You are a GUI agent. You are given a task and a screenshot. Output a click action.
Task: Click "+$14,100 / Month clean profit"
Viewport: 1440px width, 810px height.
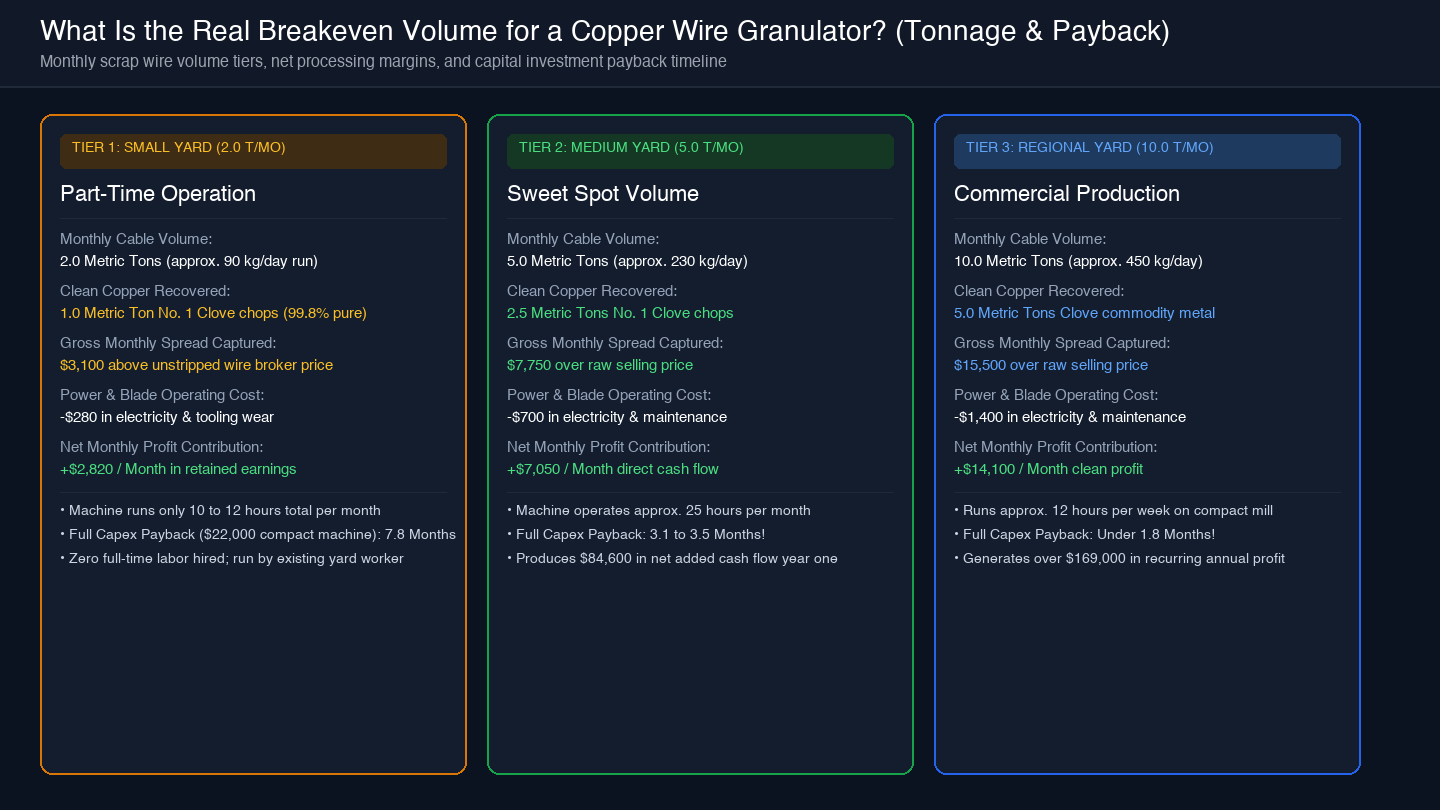pos(1048,469)
